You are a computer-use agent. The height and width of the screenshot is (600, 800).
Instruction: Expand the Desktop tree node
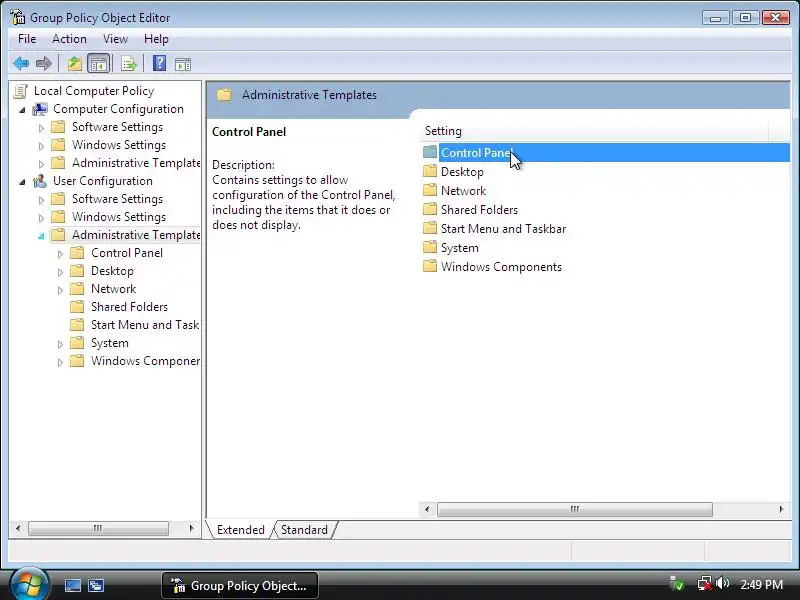click(60, 272)
